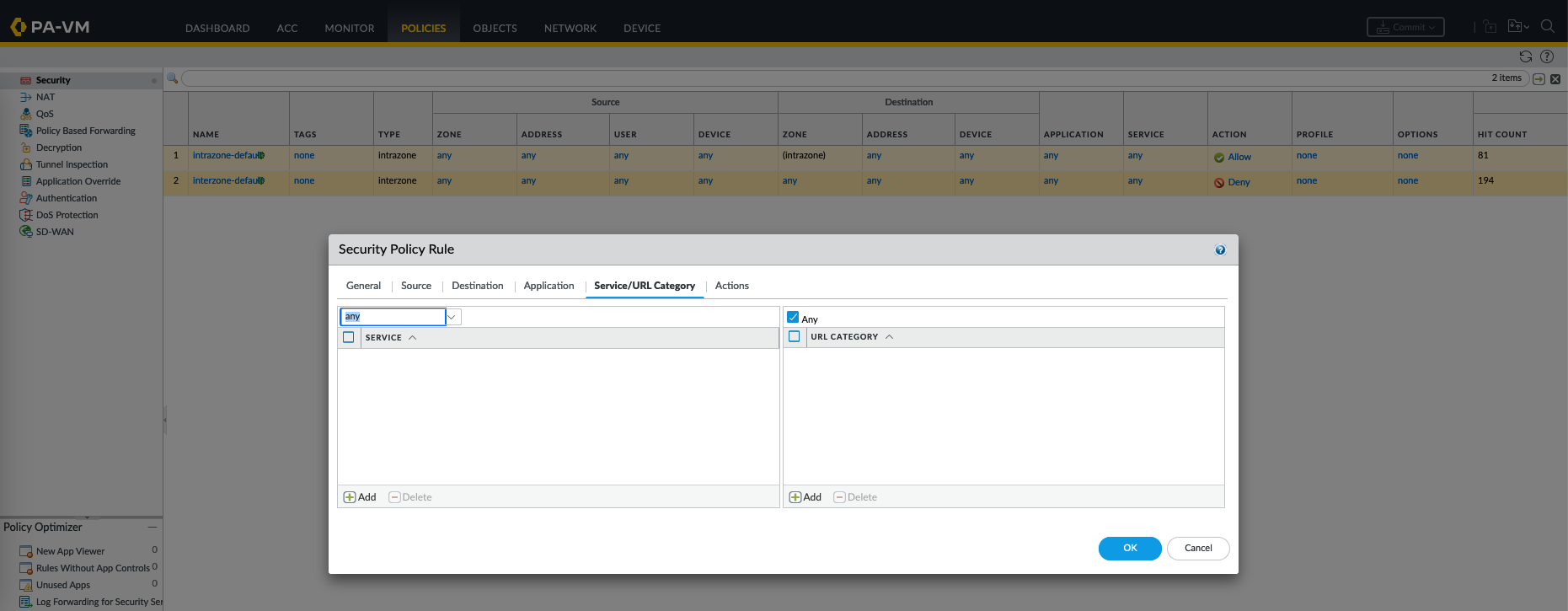Click the help icon in dialog title

coord(1220,250)
